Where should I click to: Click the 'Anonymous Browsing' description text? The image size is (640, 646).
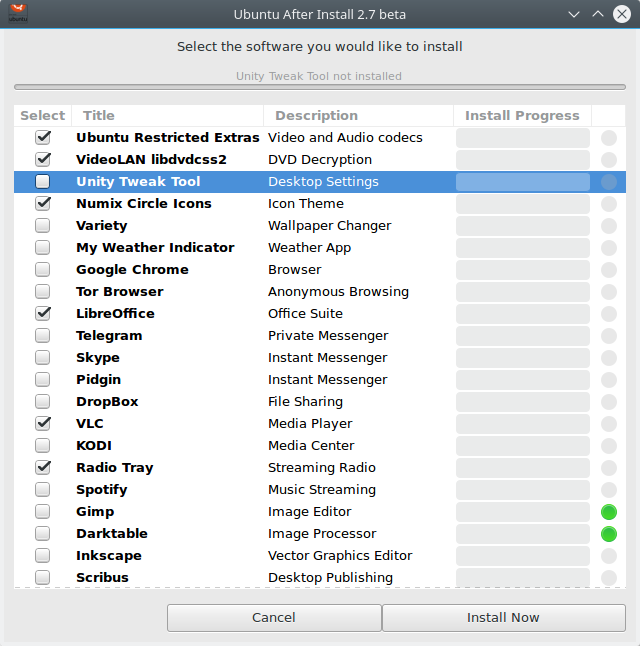pyautogui.click(x=338, y=292)
